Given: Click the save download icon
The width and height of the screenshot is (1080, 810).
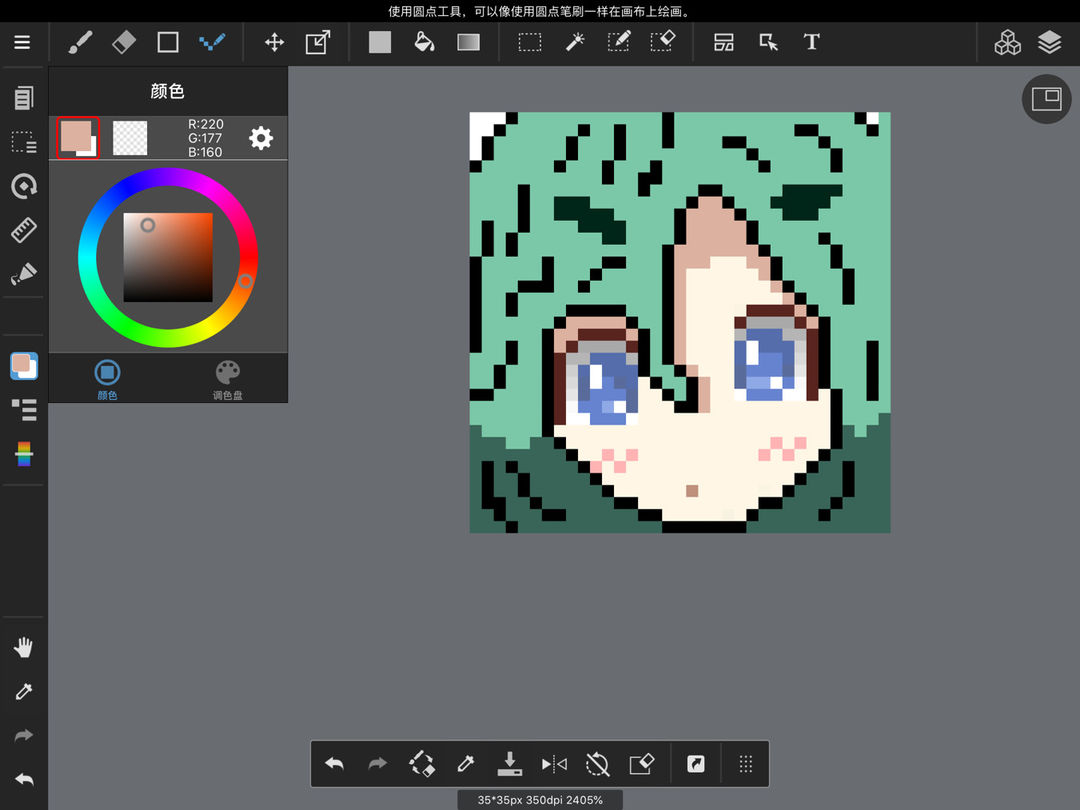Looking at the screenshot, I should tap(510, 763).
